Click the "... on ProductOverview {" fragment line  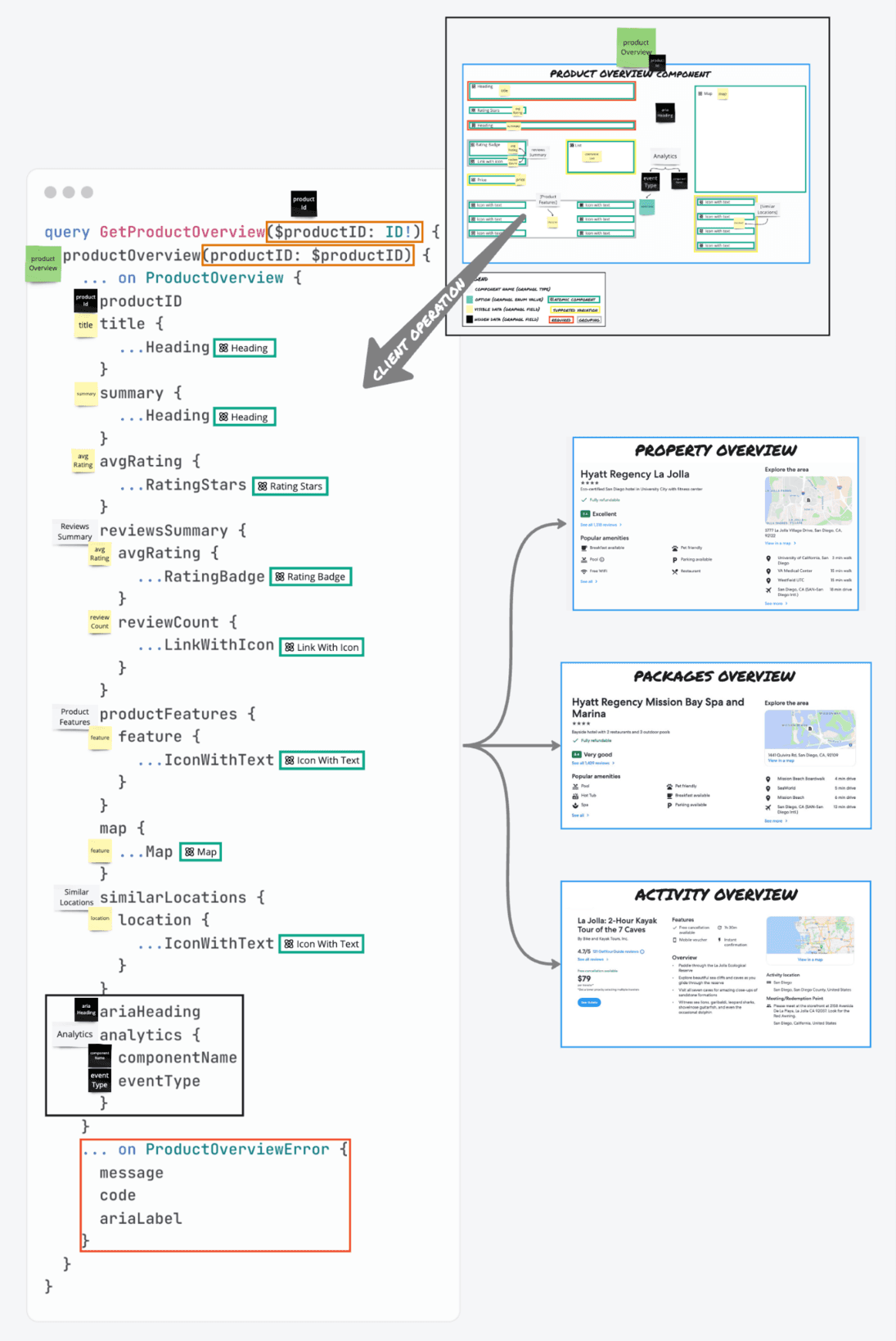[x=192, y=278]
